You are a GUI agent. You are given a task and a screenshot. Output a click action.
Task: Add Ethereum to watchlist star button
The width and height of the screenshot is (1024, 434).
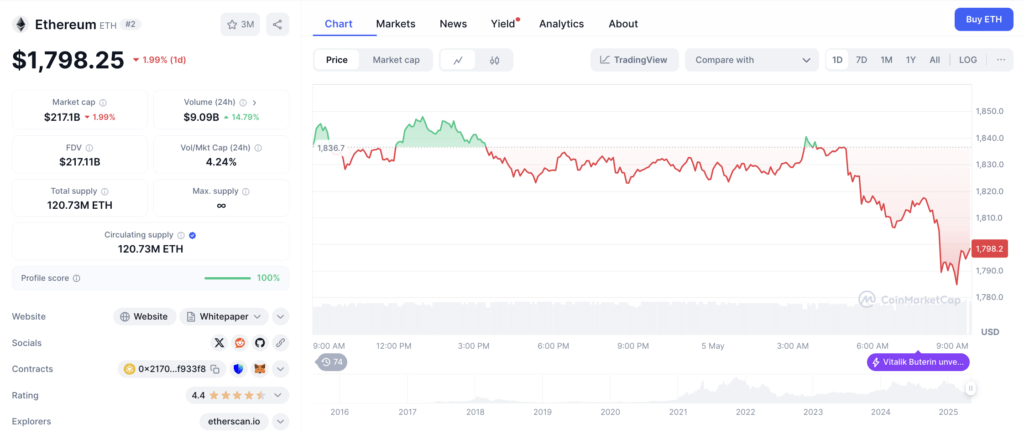pos(240,25)
